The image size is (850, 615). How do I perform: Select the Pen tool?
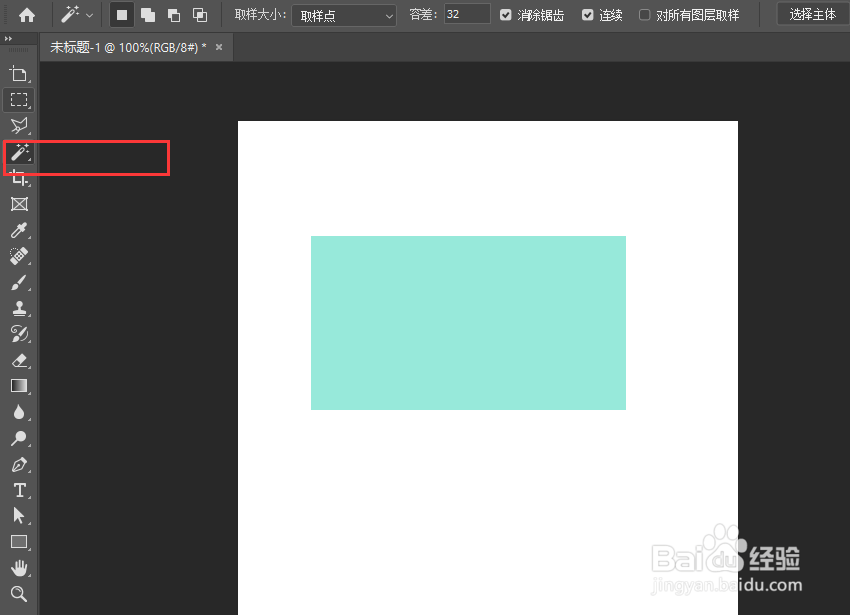(20, 464)
